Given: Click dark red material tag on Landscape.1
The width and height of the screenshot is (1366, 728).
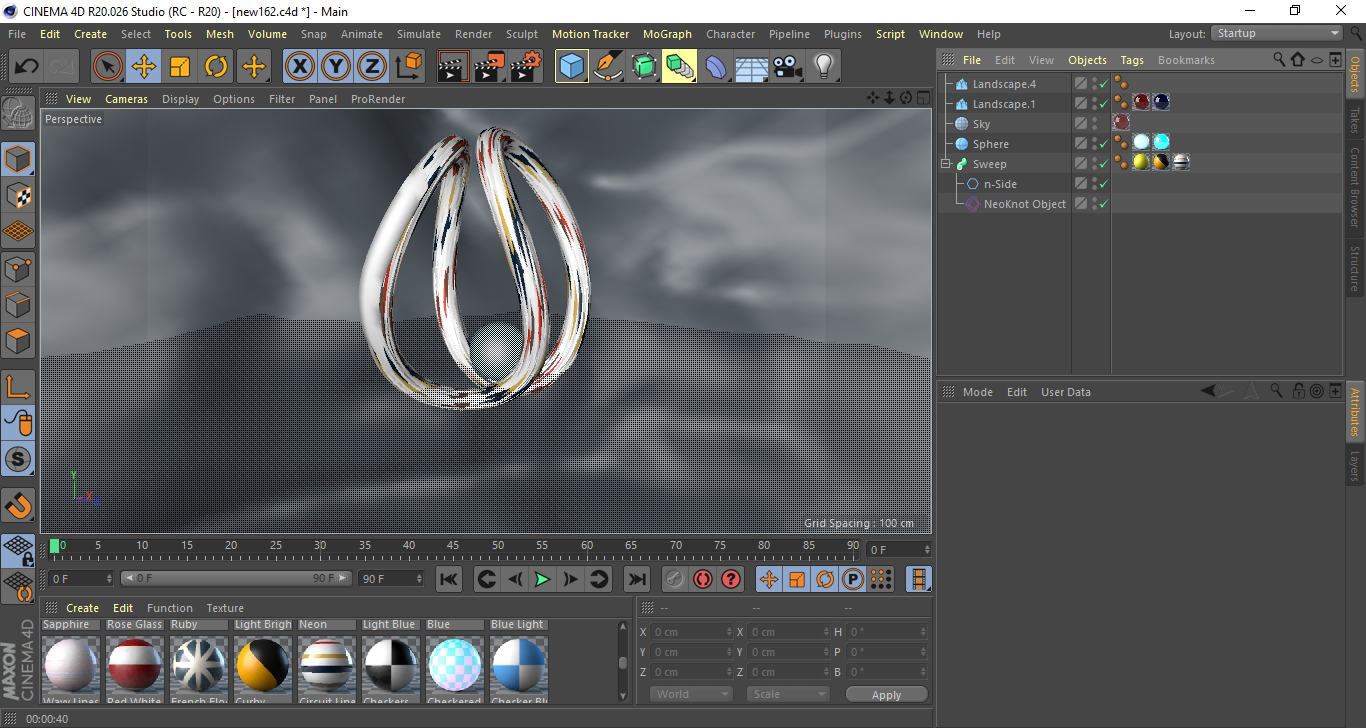Looking at the screenshot, I should click(x=1141, y=102).
